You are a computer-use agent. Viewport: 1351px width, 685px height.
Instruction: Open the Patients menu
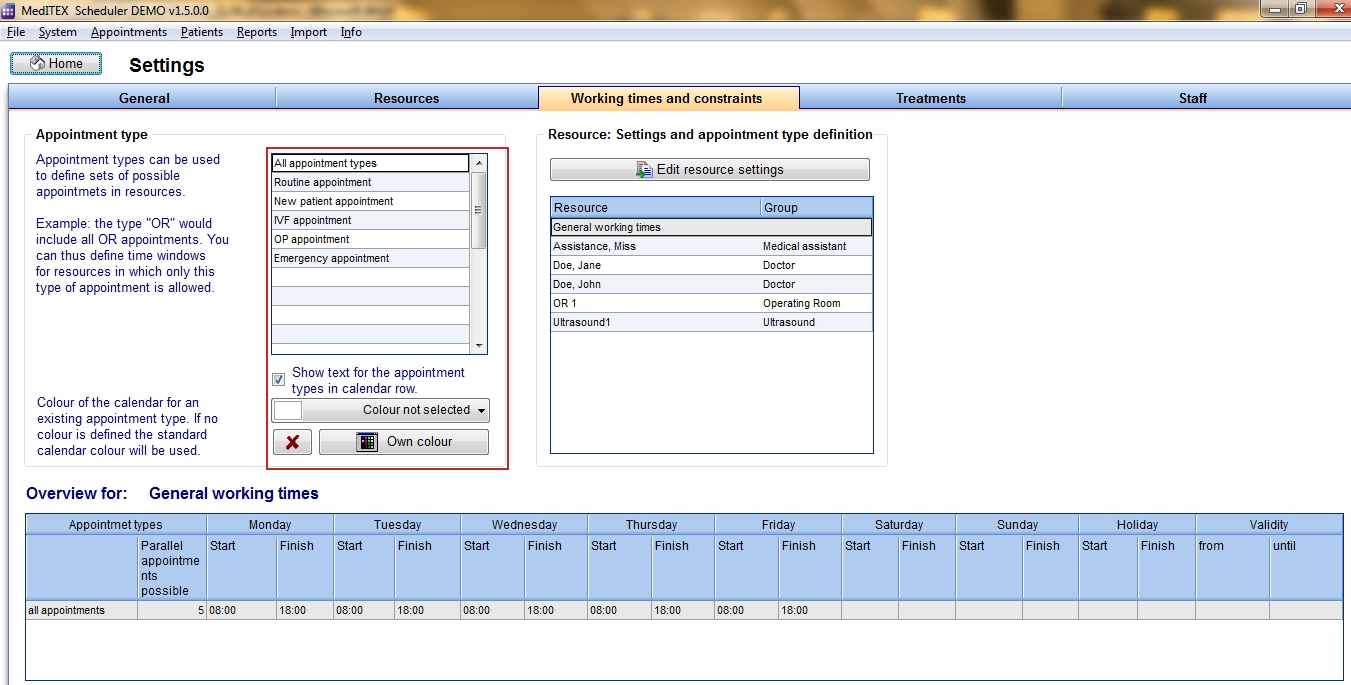202,32
